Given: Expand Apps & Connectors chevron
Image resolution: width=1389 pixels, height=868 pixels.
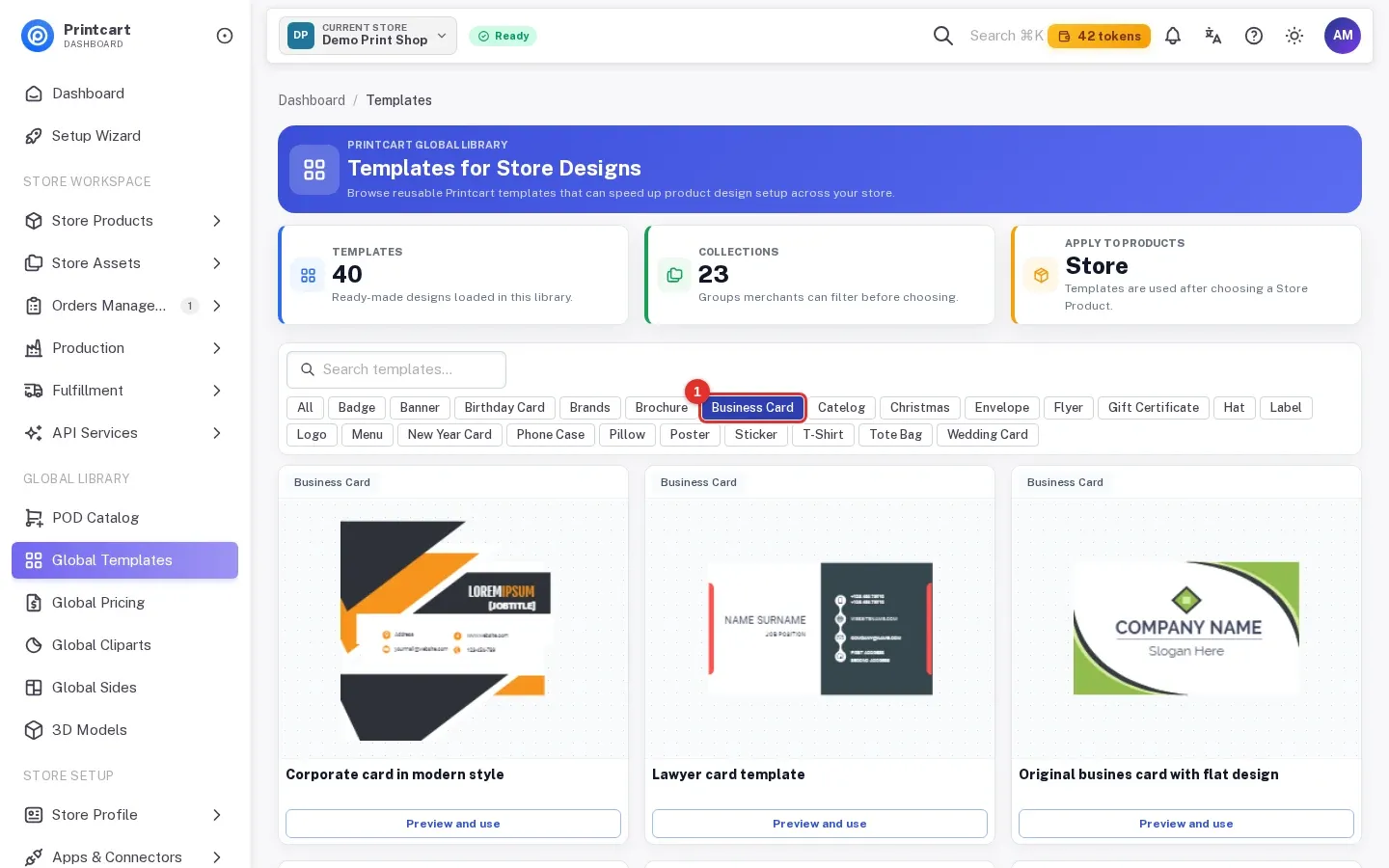Looking at the screenshot, I should [x=217, y=857].
